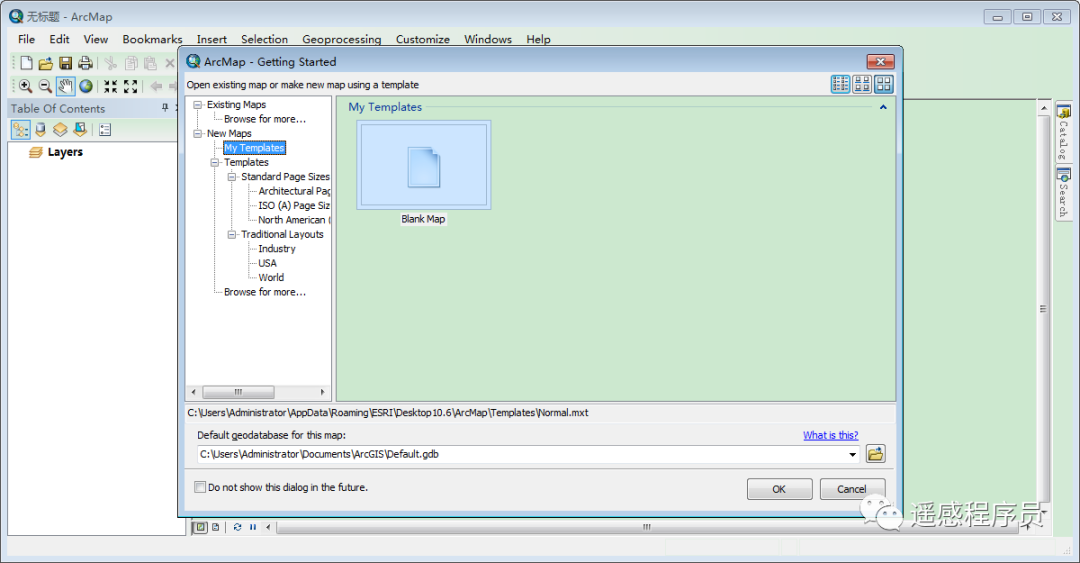Viewport: 1080px width, 563px height.
Task: Select Browse for more under Templates
Action: pos(264,292)
